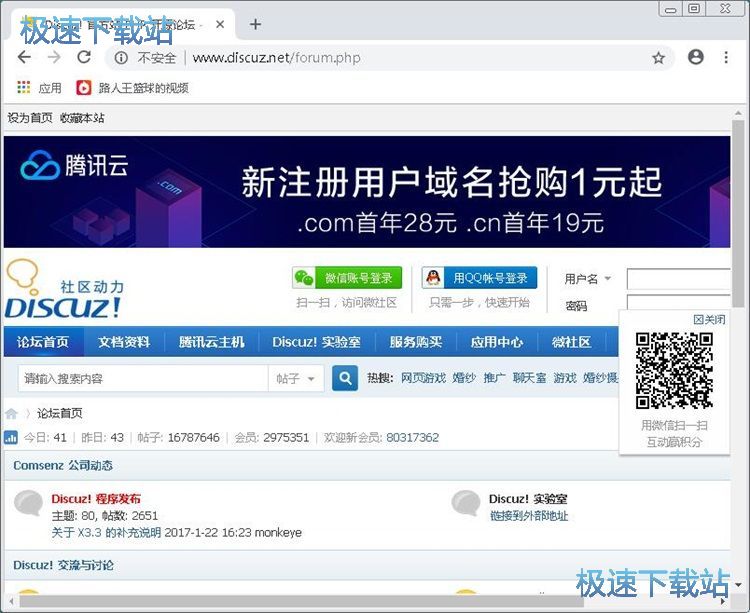Focus the 请输入搜索内容 search field
The image size is (750, 613).
tap(143, 379)
